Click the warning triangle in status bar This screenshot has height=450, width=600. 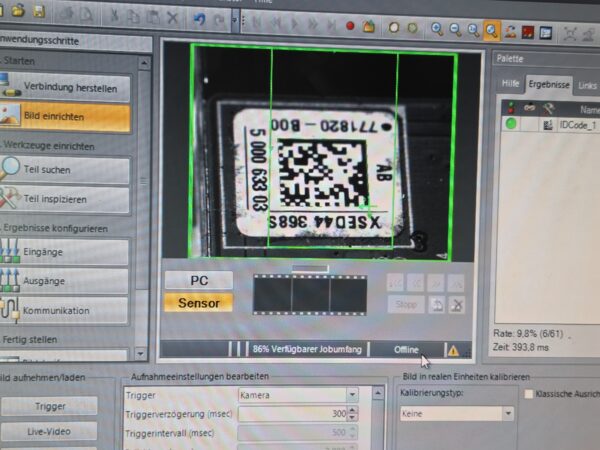coord(453,351)
